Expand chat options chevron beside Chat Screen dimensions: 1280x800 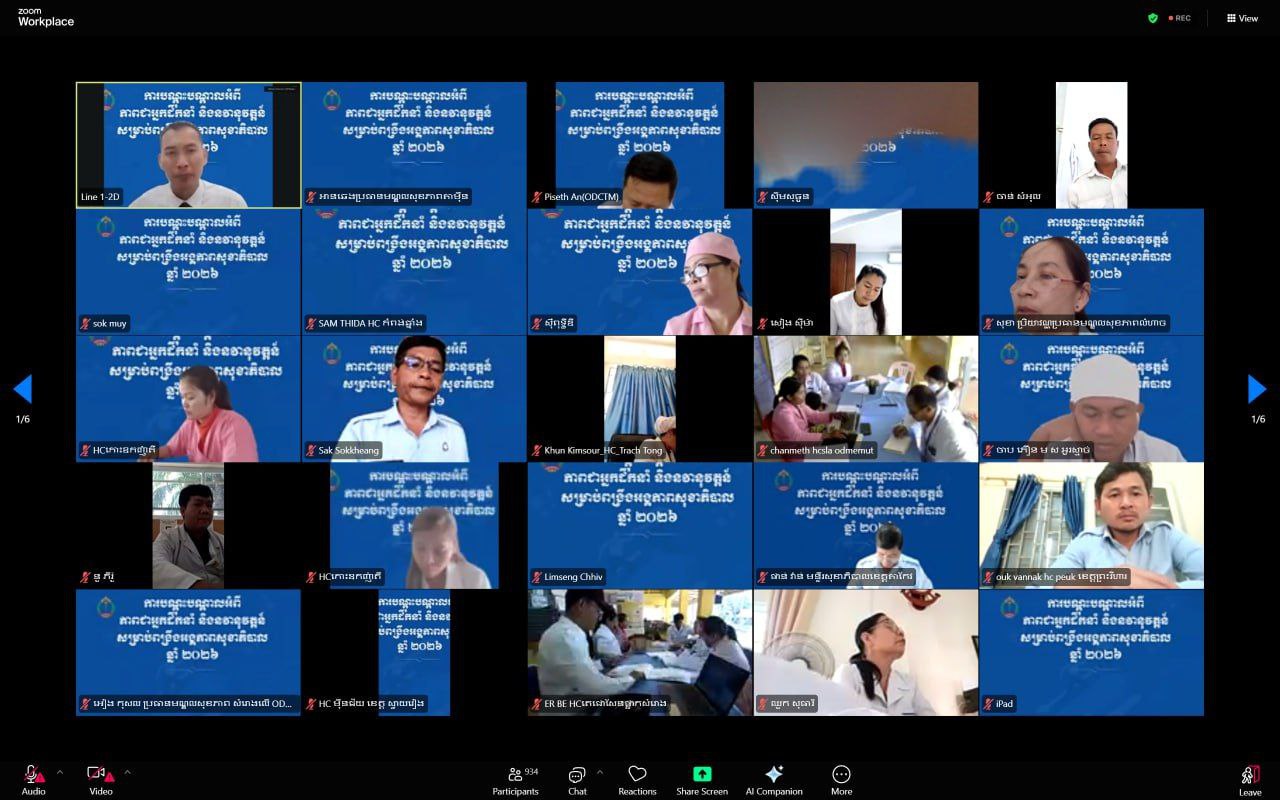(600, 772)
